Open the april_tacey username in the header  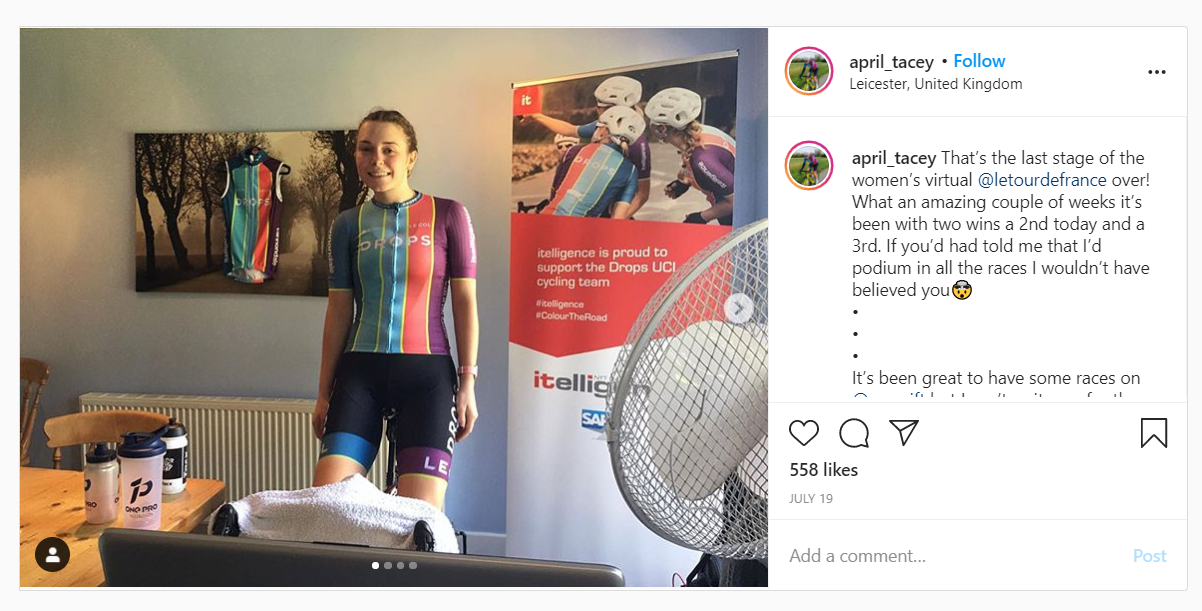pos(892,61)
